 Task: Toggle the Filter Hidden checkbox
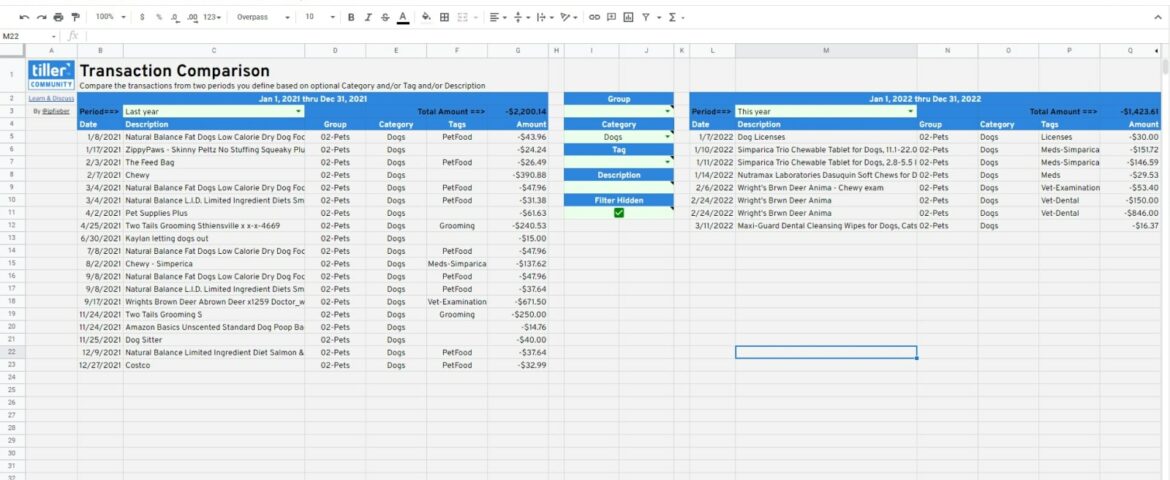click(619, 213)
